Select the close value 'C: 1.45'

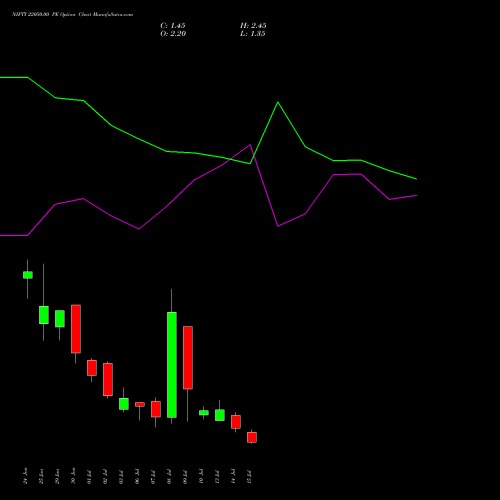point(173,26)
